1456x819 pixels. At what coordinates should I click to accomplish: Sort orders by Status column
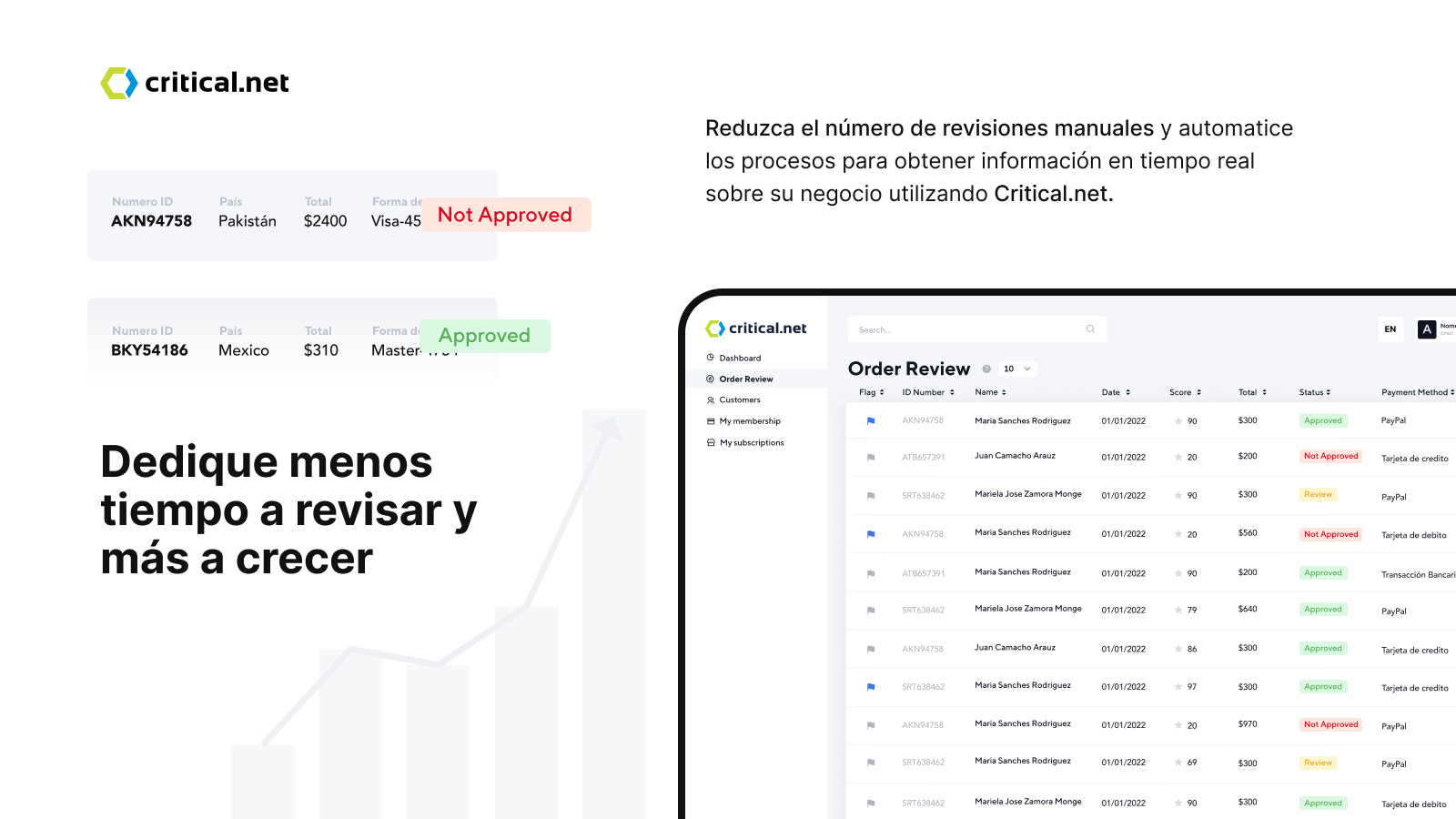(x=1314, y=392)
